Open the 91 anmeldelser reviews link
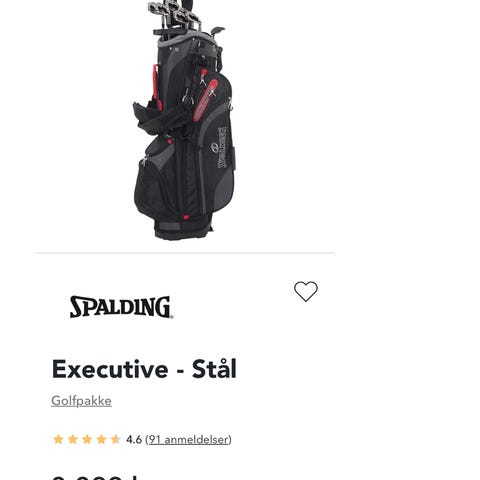 click(189, 439)
